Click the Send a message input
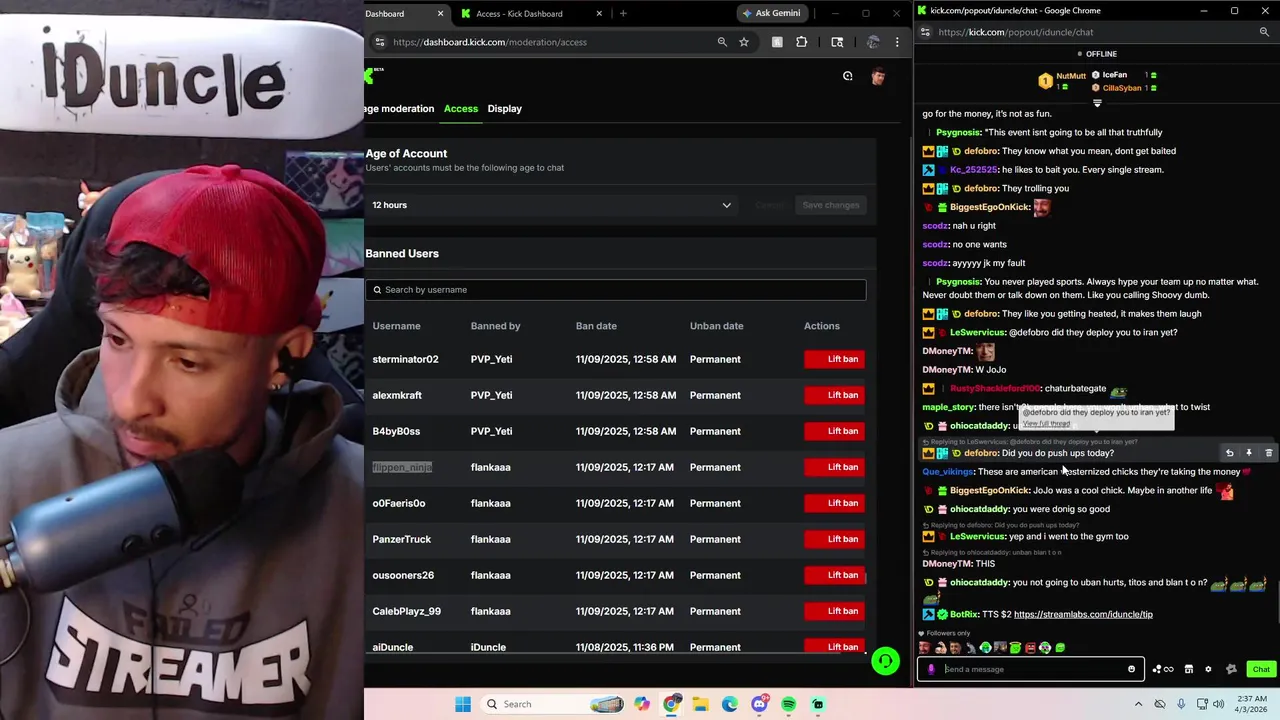Viewport: 1280px width, 720px height. click(x=1032, y=669)
